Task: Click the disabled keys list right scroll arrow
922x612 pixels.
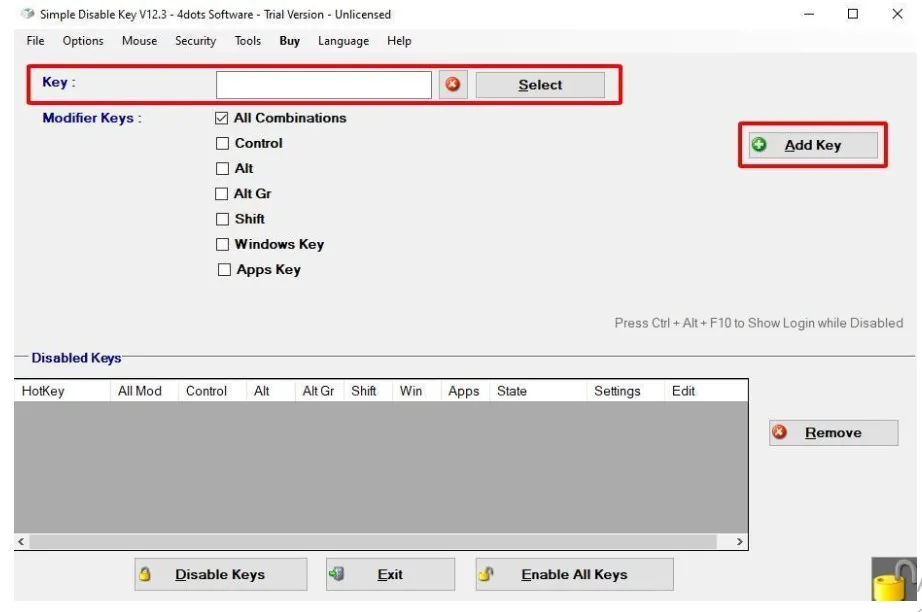Action: coord(740,541)
